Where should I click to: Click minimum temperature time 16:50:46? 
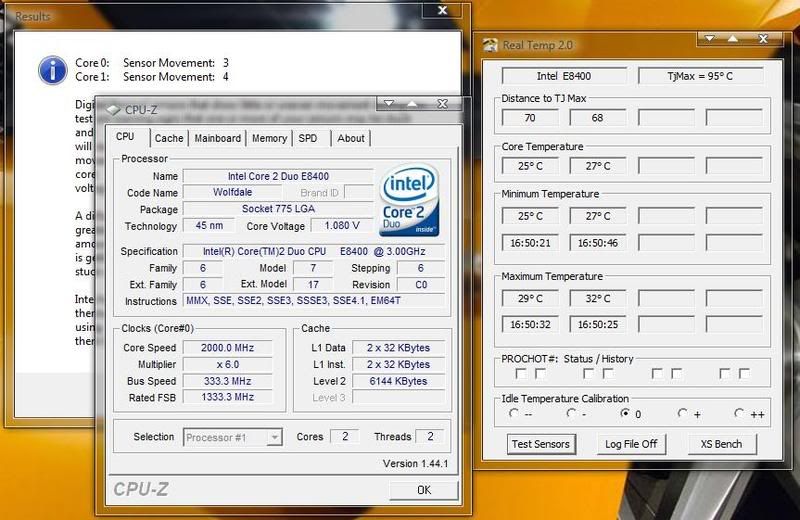click(597, 243)
